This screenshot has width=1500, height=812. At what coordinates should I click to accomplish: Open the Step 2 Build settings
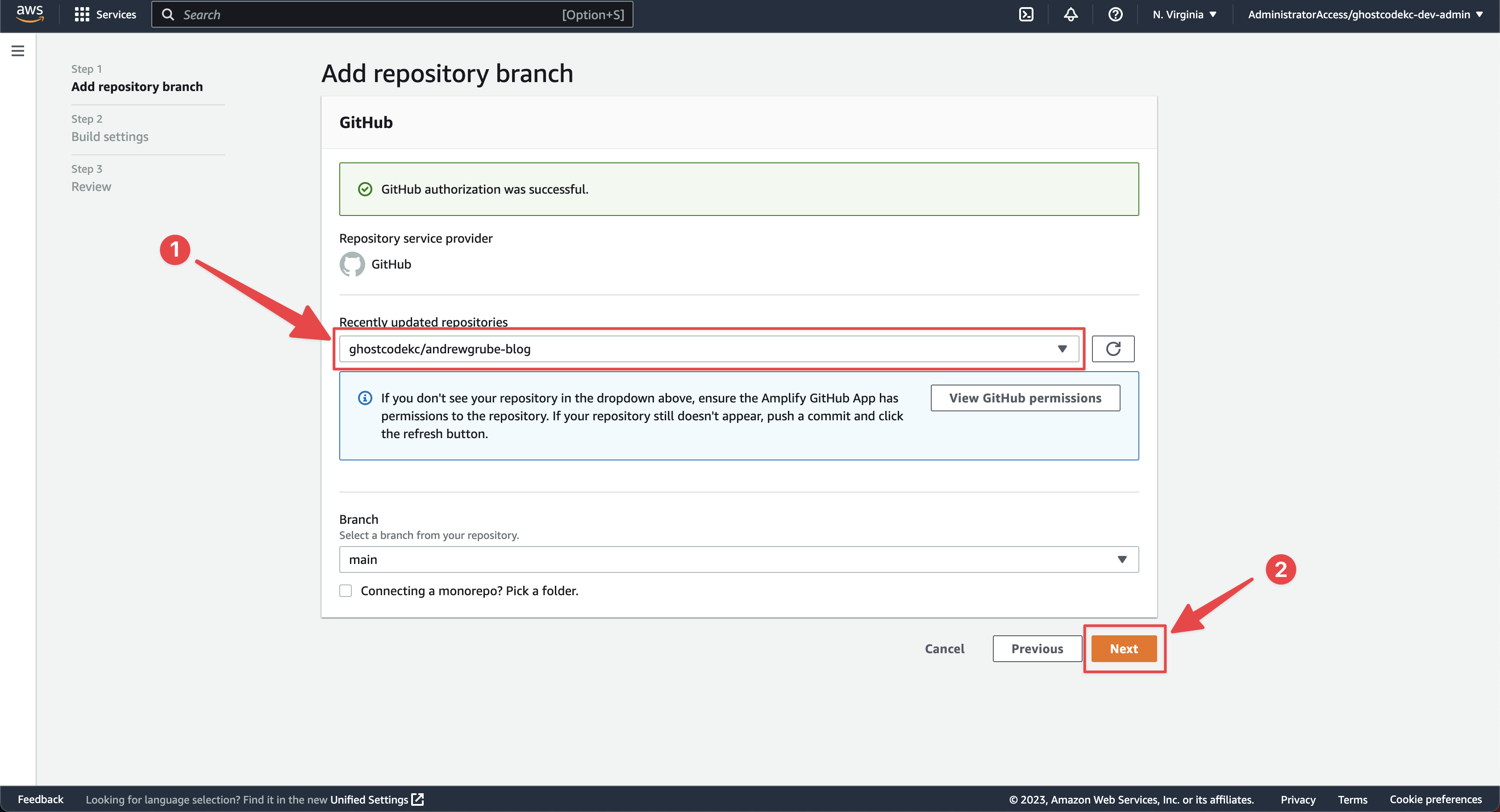point(109,135)
